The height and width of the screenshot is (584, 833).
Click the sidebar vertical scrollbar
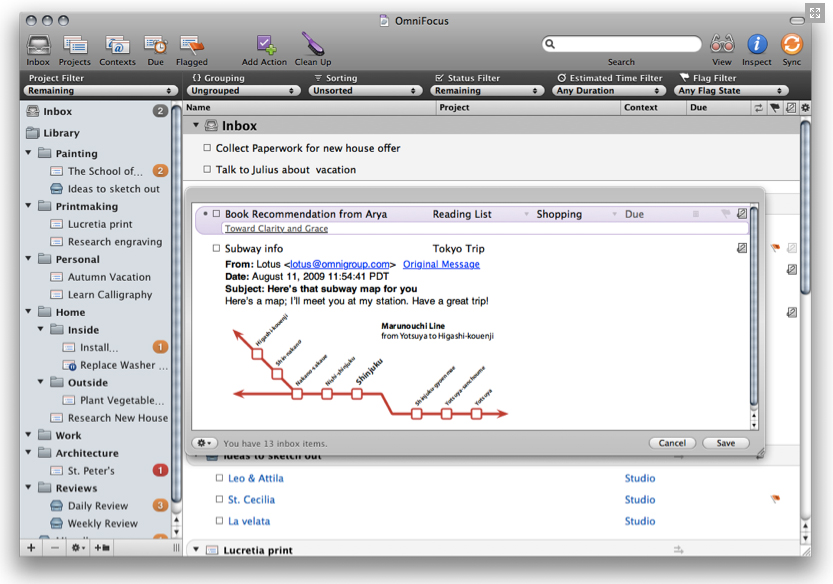click(x=177, y=303)
